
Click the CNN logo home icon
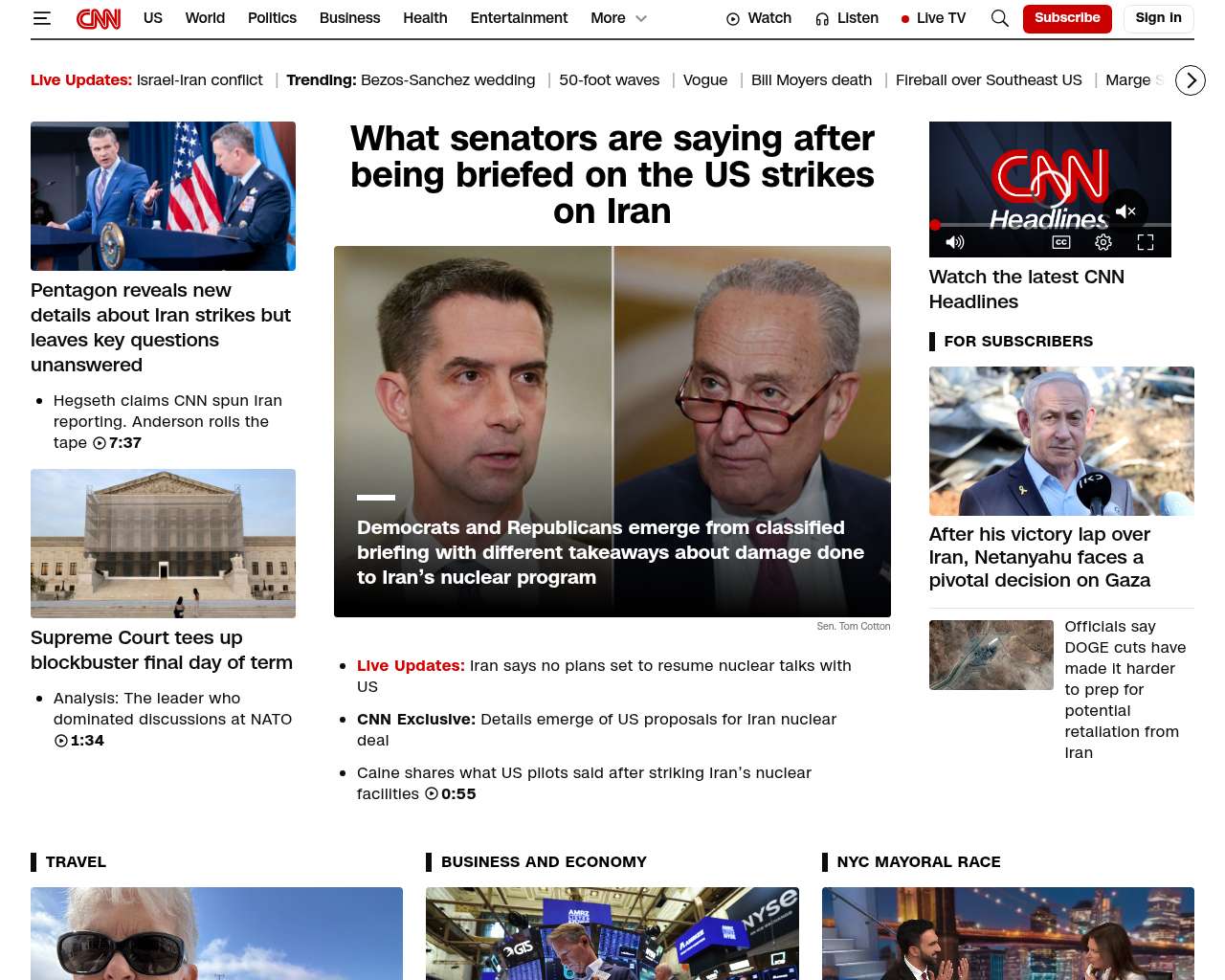pyautogui.click(x=99, y=18)
